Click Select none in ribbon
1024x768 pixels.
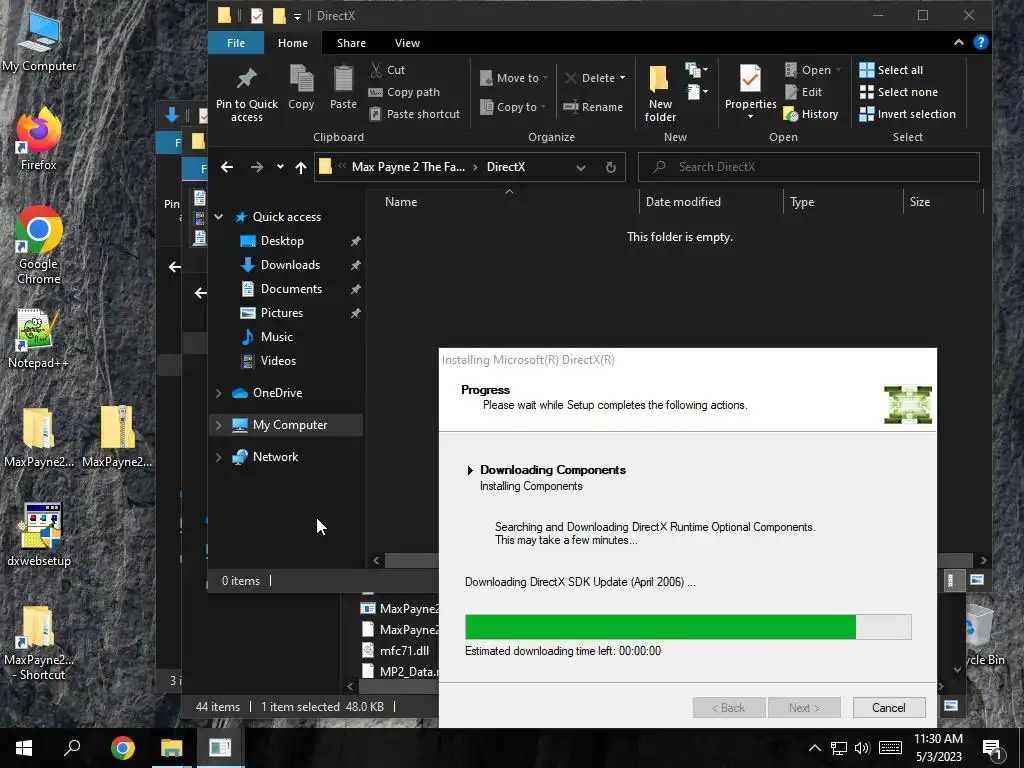click(x=899, y=92)
